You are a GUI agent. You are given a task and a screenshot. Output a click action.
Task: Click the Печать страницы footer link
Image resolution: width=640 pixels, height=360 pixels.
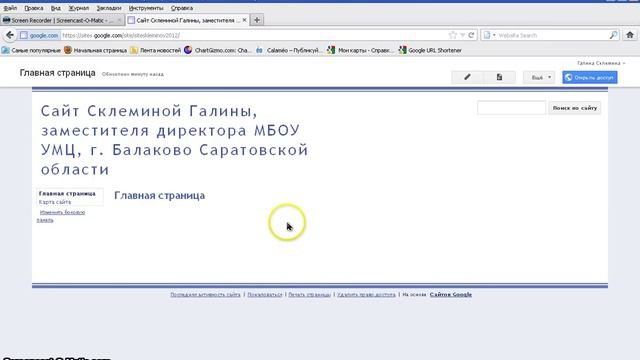click(x=309, y=294)
